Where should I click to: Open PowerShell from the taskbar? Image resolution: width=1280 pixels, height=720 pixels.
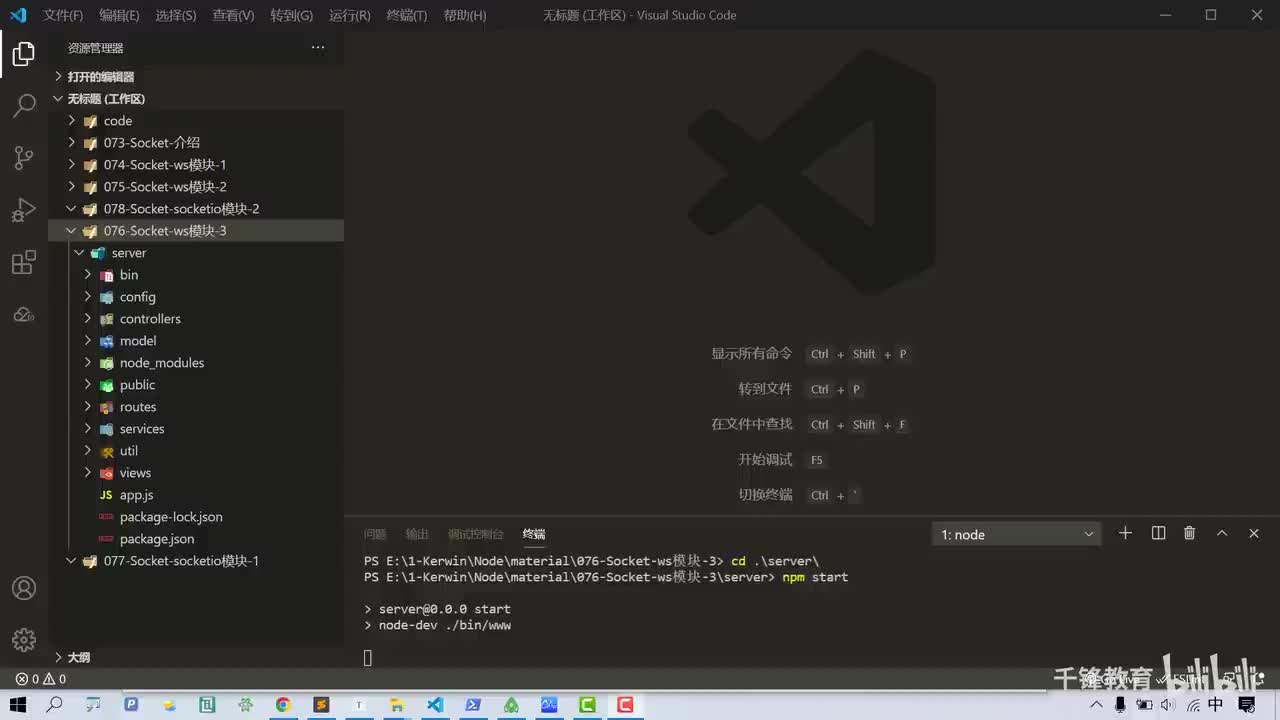pyautogui.click(x=473, y=705)
